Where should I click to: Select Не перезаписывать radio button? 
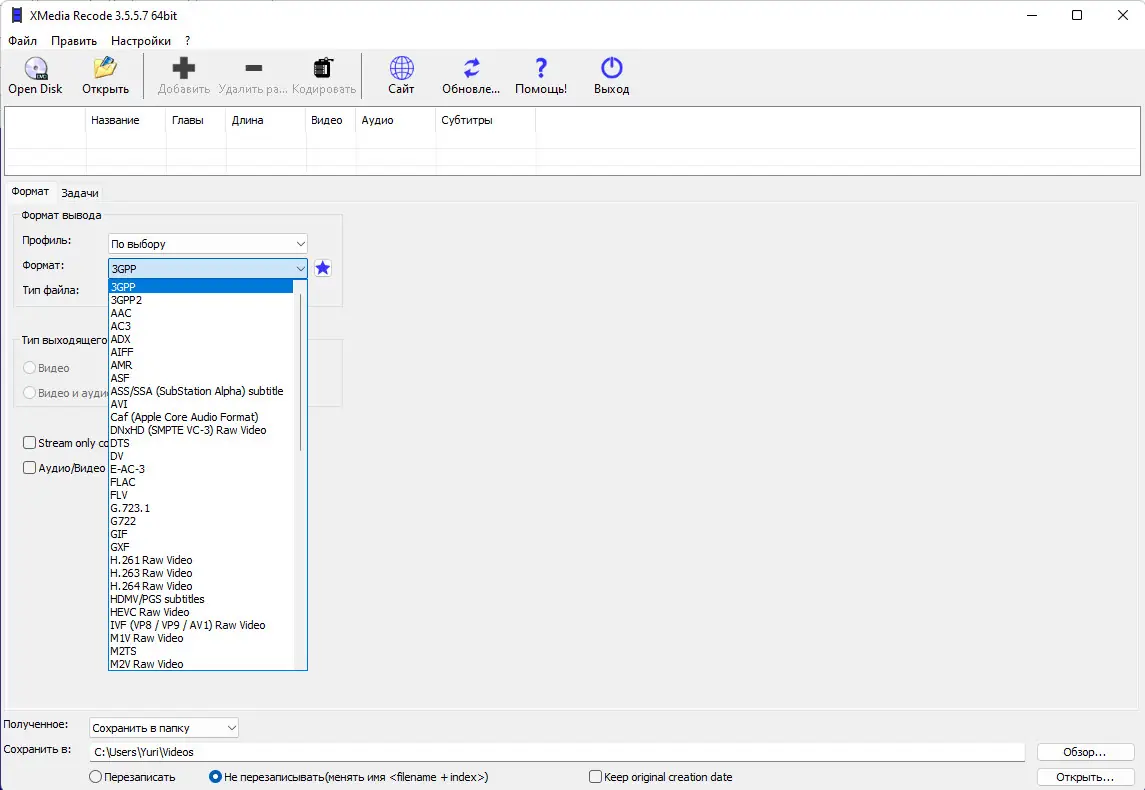point(215,777)
